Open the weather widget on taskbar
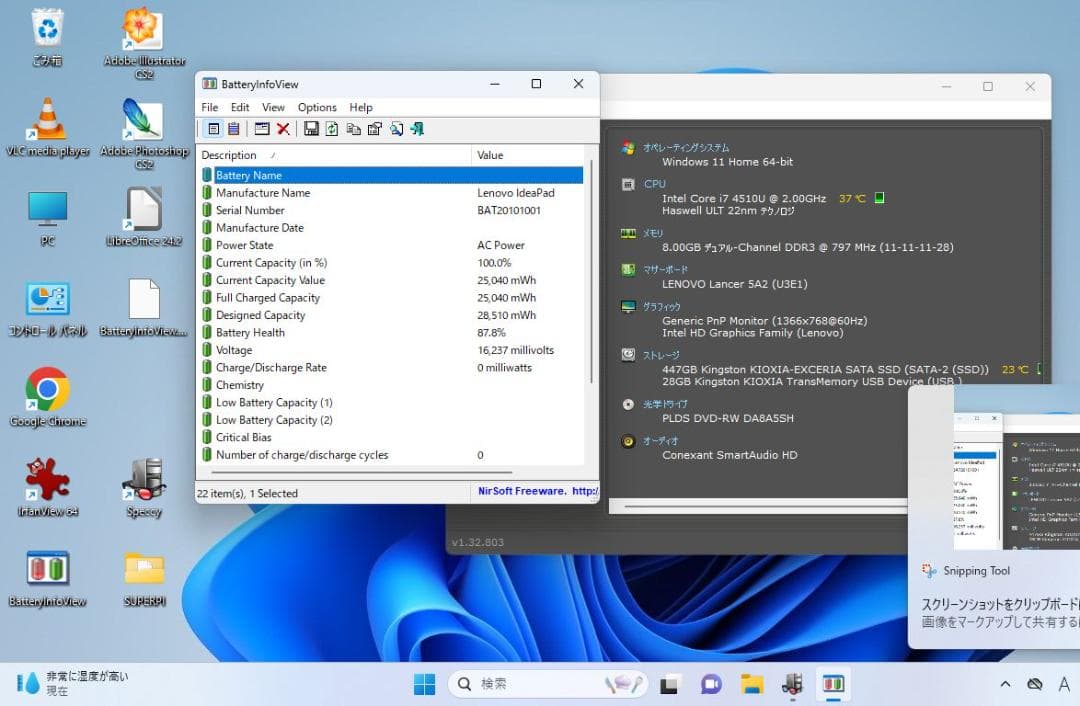The image size is (1080, 706). pyautogui.click(x=72, y=683)
